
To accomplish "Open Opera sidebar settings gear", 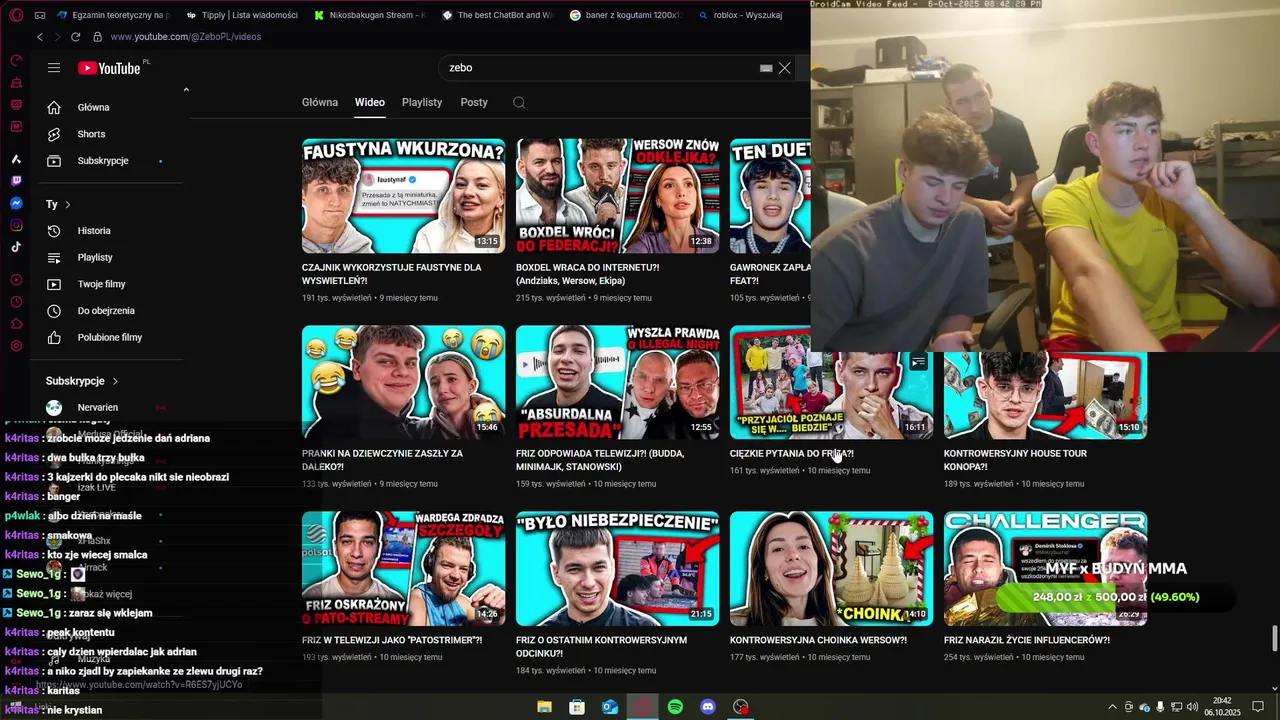I will [16, 346].
